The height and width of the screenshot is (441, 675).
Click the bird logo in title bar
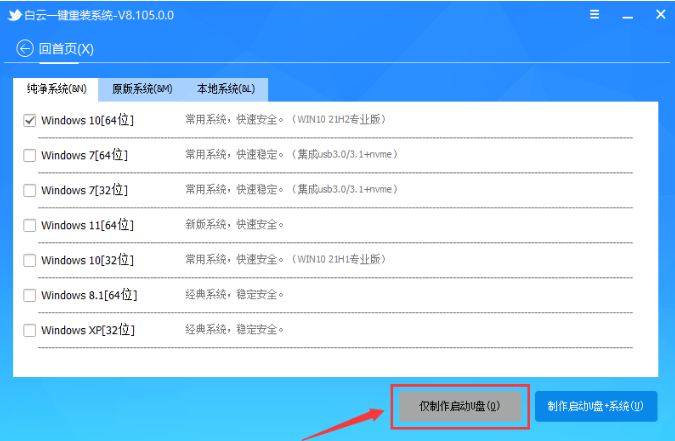coord(14,14)
